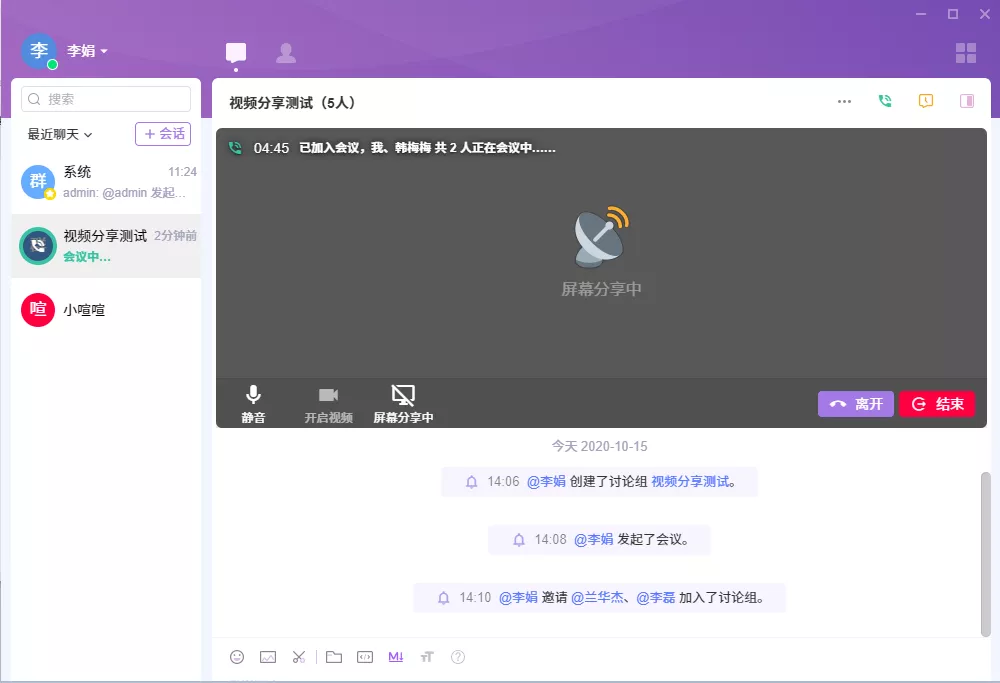Click the 搜索 search field
1000x683 pixels.
pos(107,99)
